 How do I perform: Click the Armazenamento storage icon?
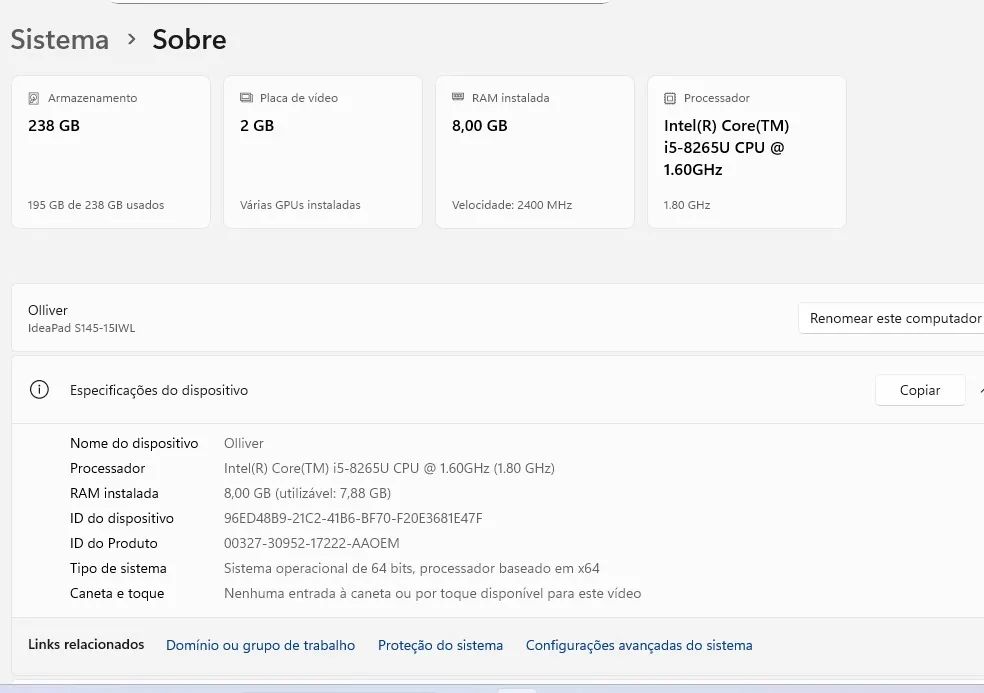pos(35,98)
